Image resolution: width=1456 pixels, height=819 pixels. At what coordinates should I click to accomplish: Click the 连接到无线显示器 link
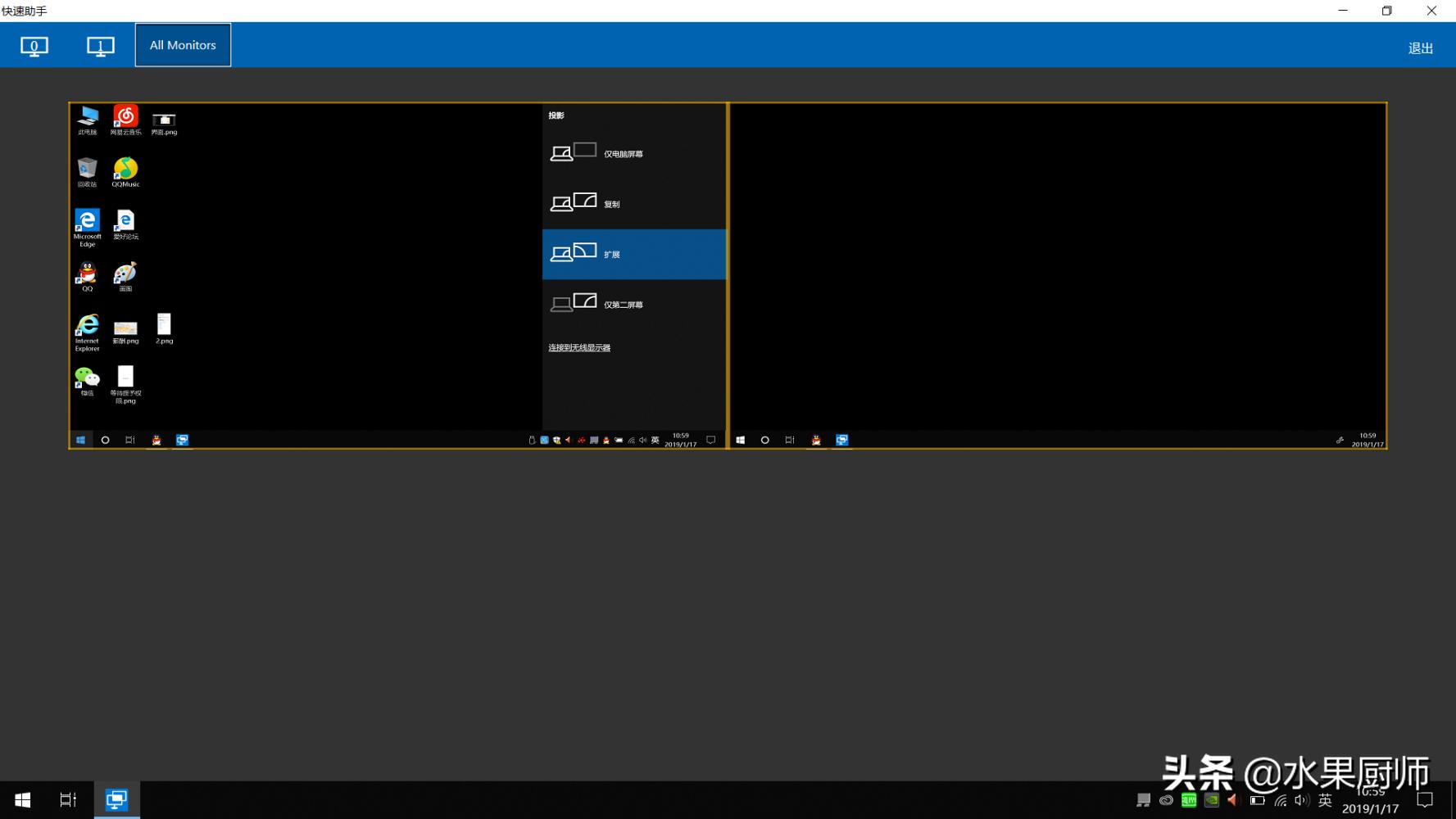[x=578, y=346]
